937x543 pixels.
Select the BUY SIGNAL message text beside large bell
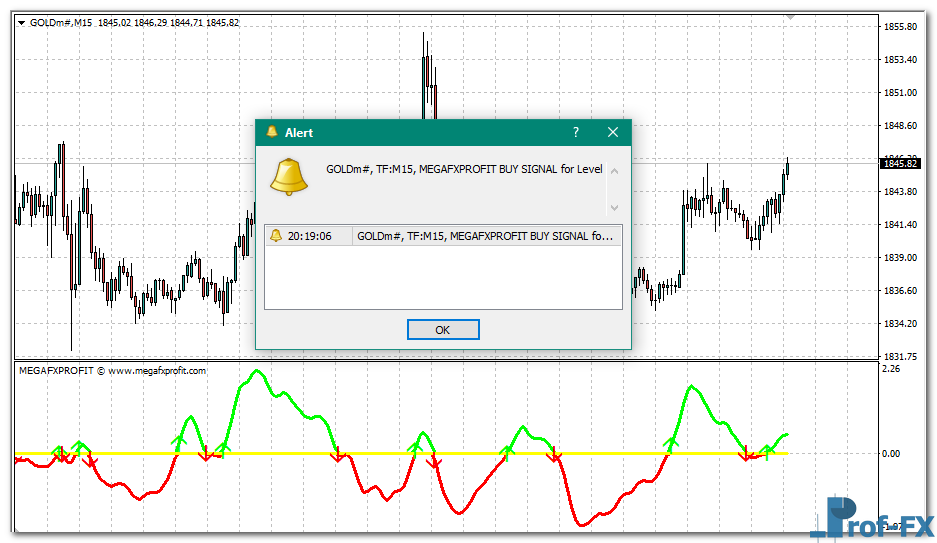click(x=464, y=169)
